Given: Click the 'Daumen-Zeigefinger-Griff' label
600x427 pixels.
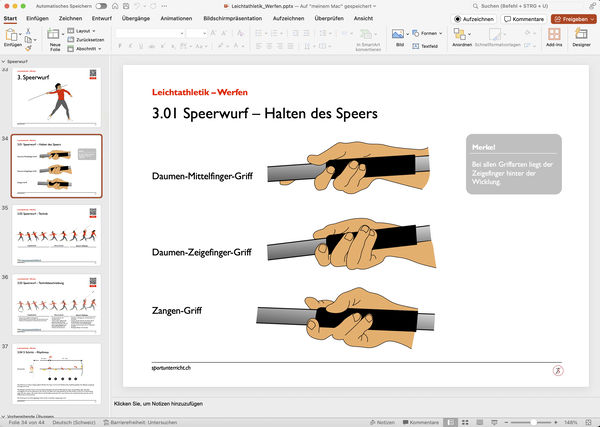Looking at the screenshot, I should tap(202, 252).
